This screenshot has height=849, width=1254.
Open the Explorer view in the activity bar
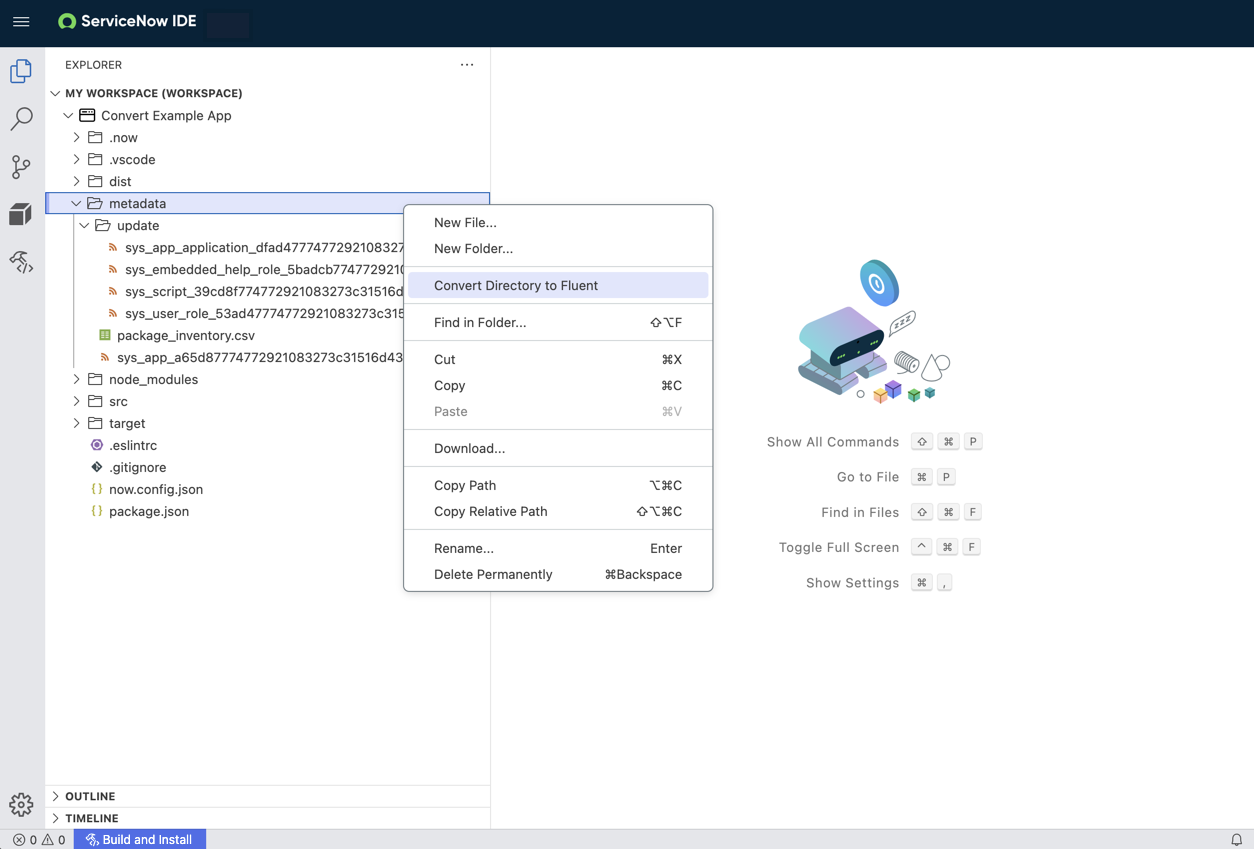(21, 71)
